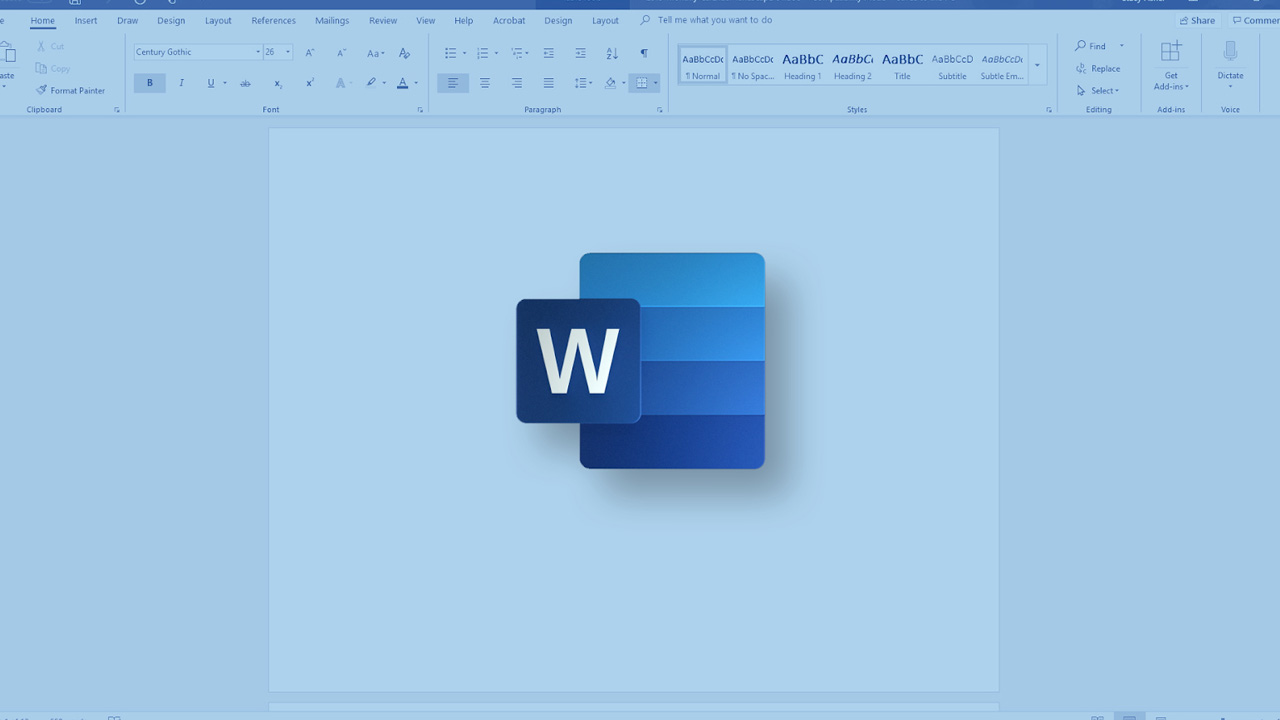This screenshot has width=1280, height=720.
Task: Sort text with the A-Z sort icon
Action: pyautogui.click(x=612, y=52)
